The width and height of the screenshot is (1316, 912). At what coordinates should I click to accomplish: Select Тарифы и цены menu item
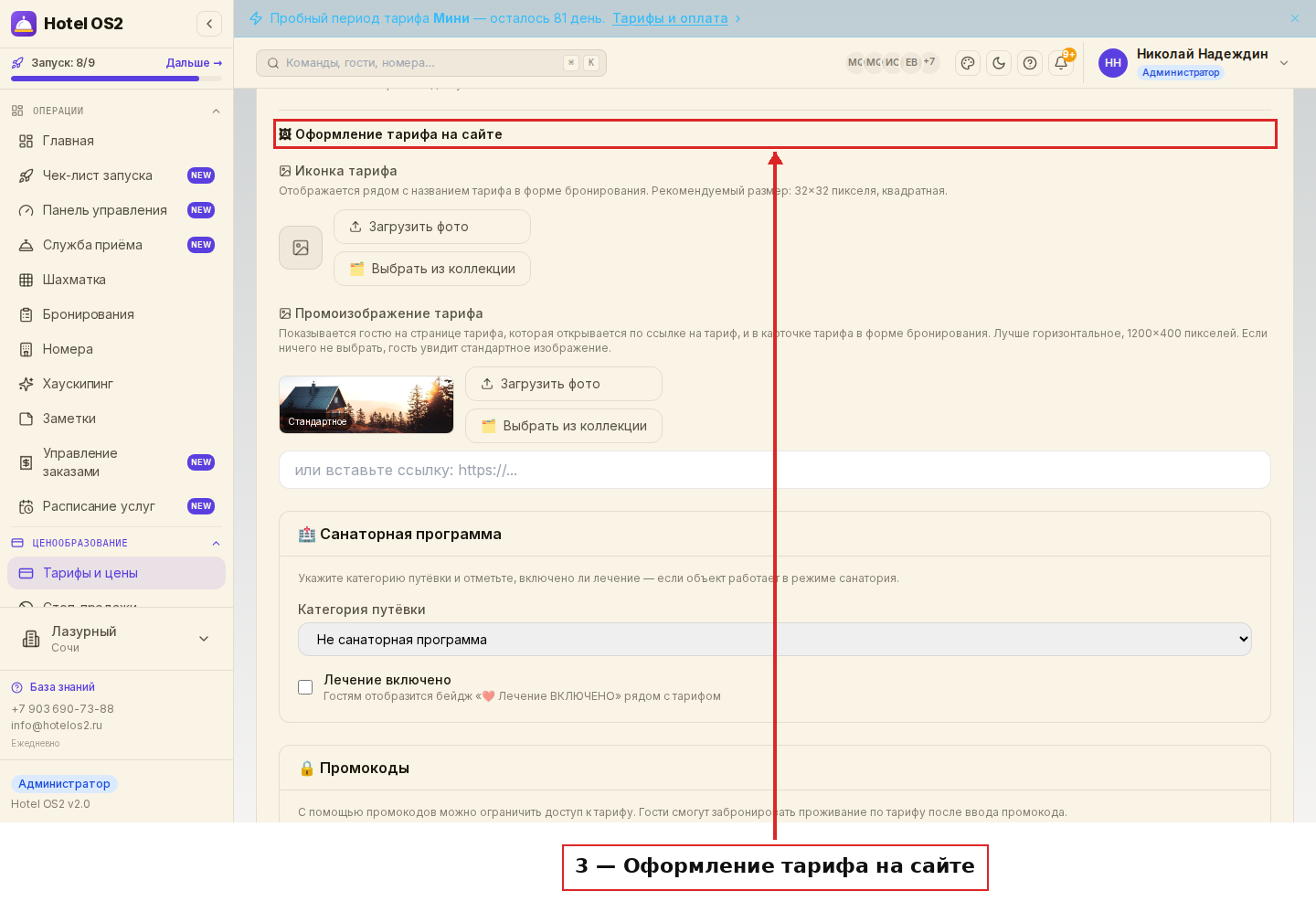point(117,573)
